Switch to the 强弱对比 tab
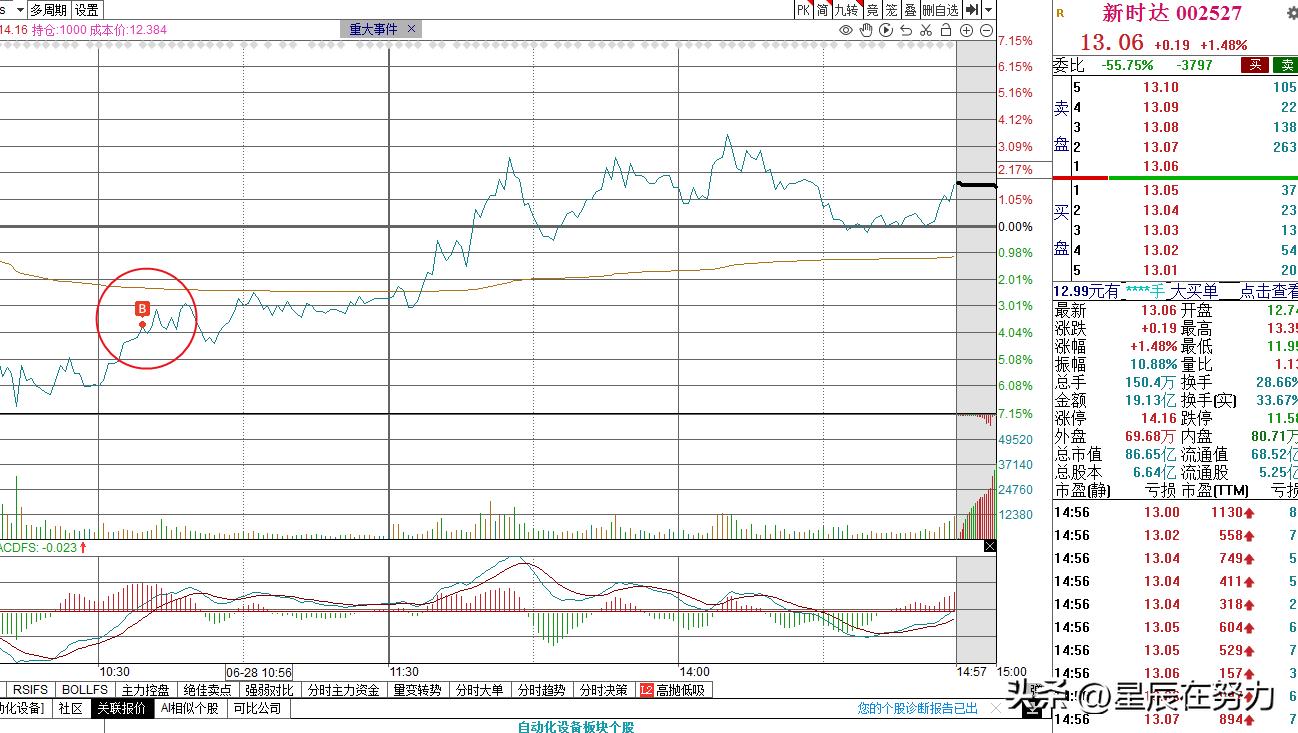1298x733 pixels. click(270, 690)
